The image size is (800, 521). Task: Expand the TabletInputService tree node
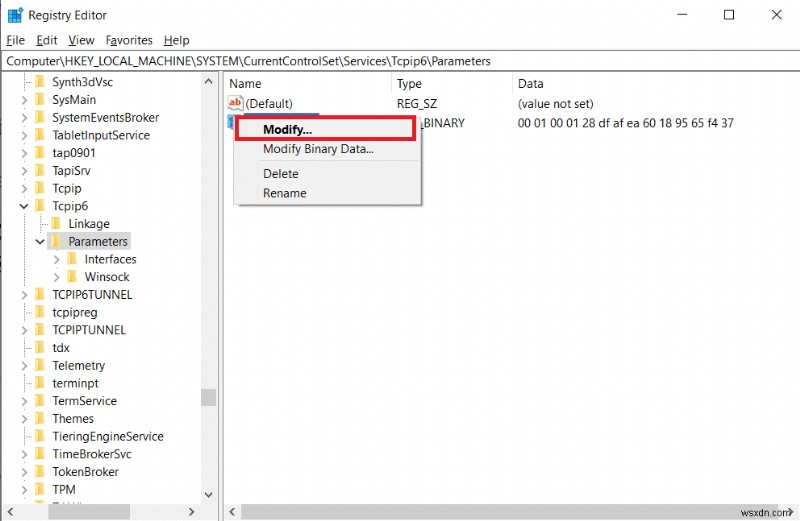pos(24,136)
